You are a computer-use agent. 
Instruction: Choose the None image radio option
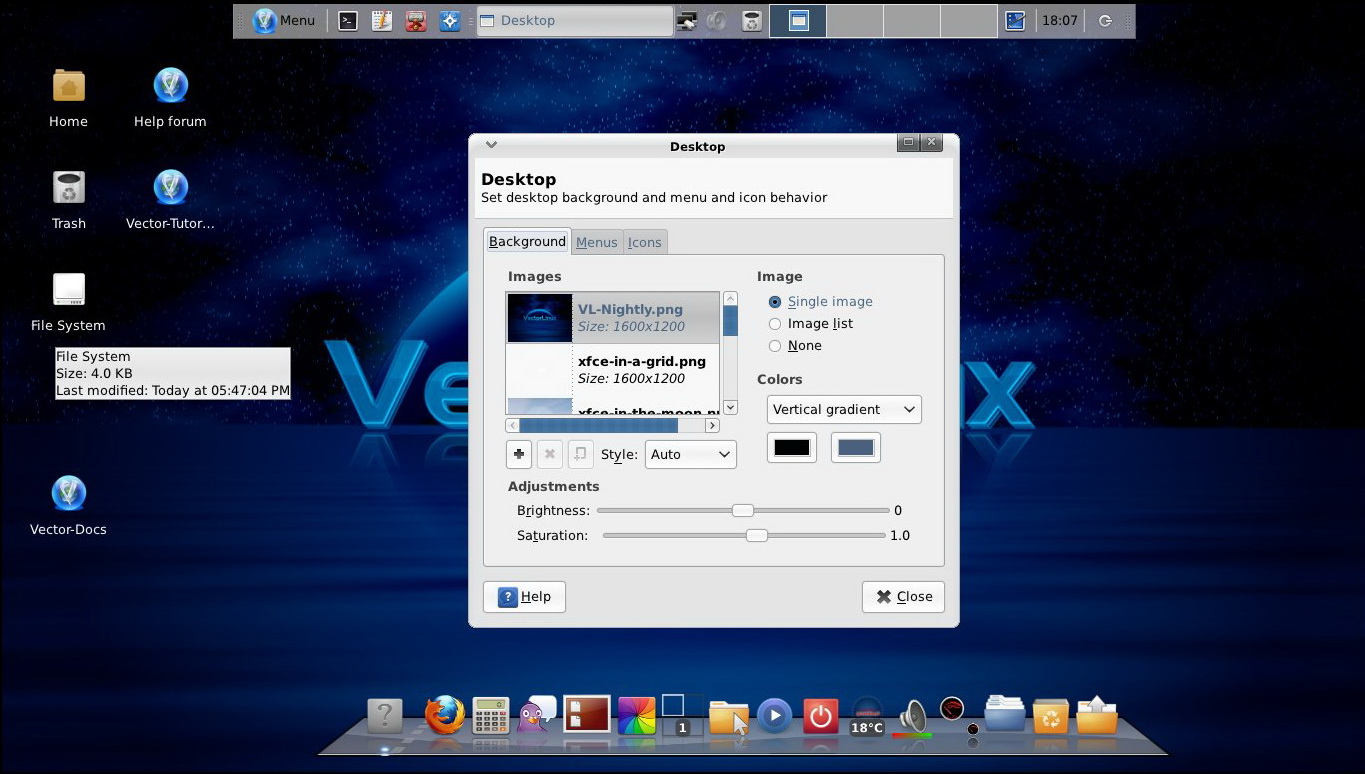(795, 345)
